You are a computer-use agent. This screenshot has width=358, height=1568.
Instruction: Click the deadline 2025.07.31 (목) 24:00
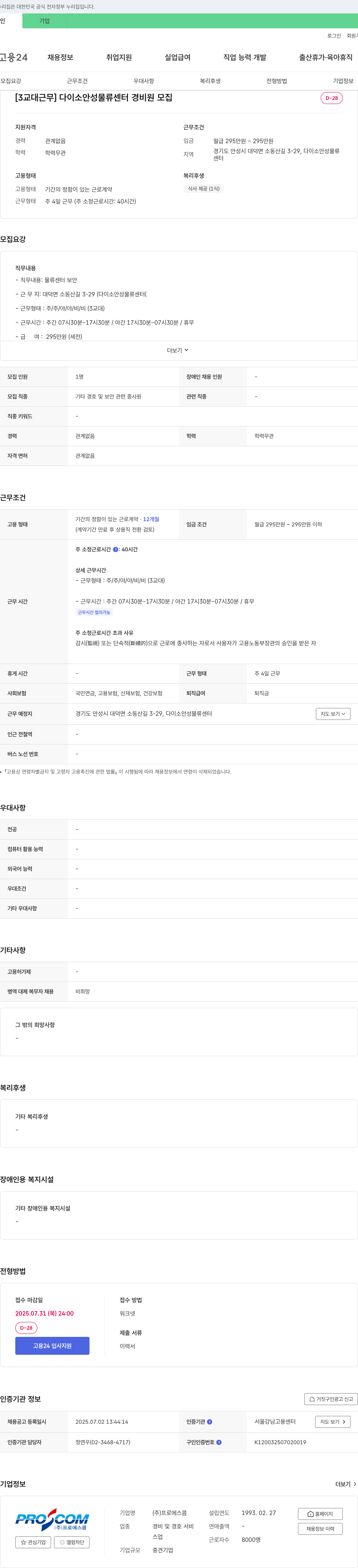(x=44, y=1314)
